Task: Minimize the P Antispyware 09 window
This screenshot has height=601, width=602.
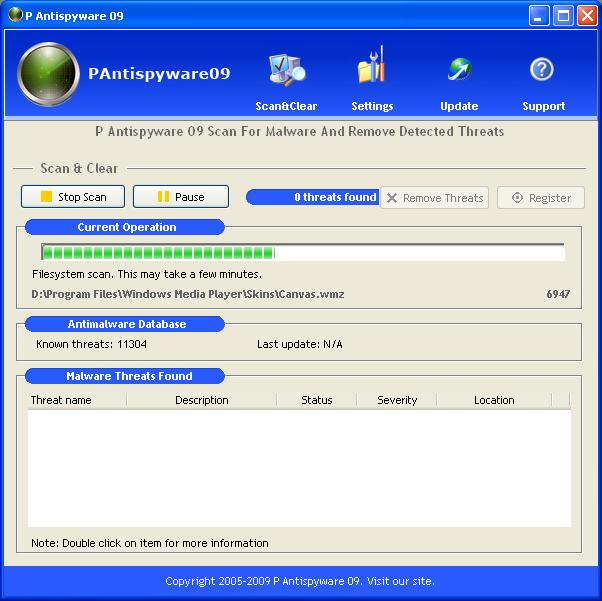Action: click(540, 15)
